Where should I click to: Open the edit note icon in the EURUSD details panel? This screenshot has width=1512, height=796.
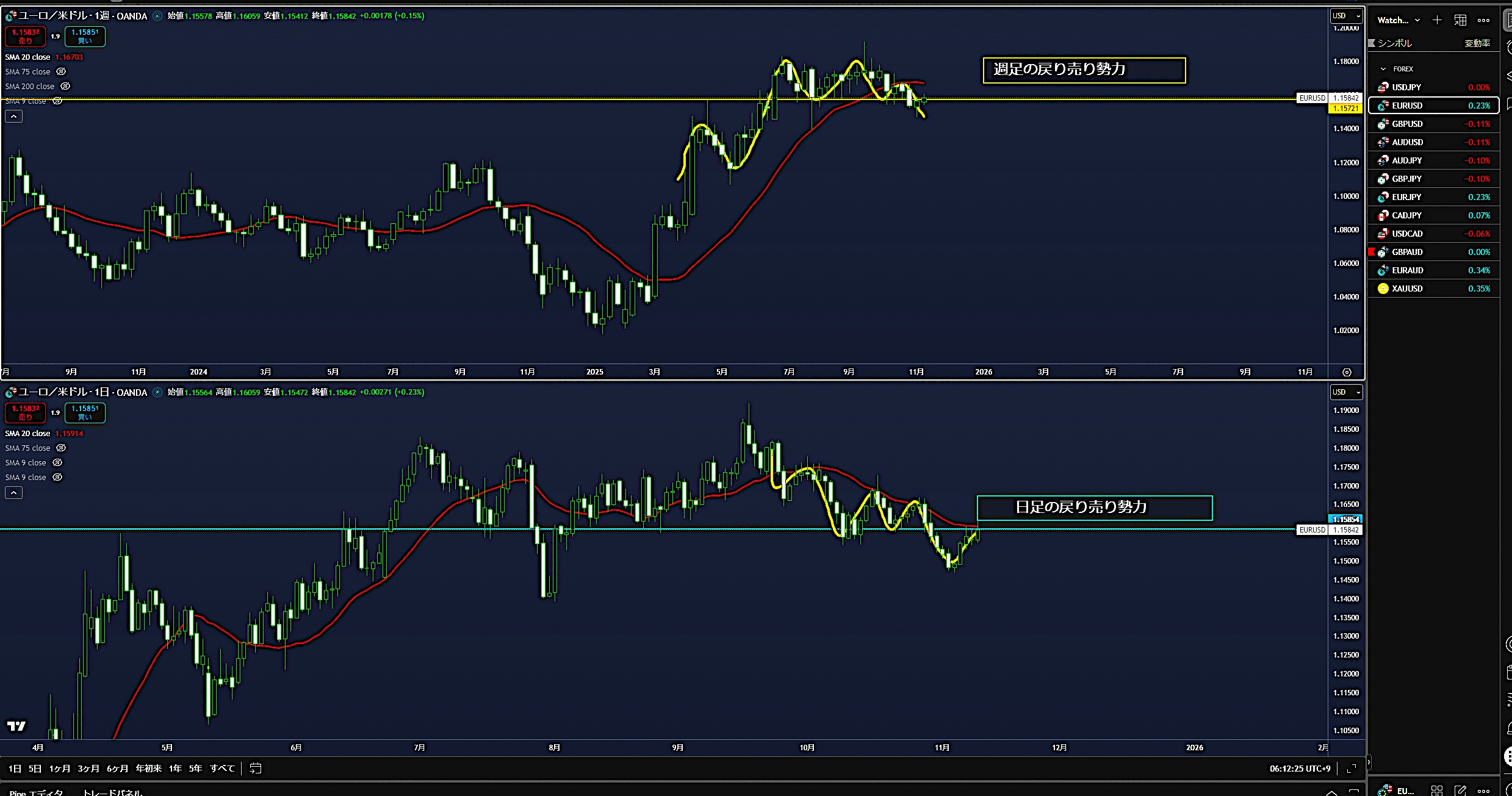point(1460,791)
